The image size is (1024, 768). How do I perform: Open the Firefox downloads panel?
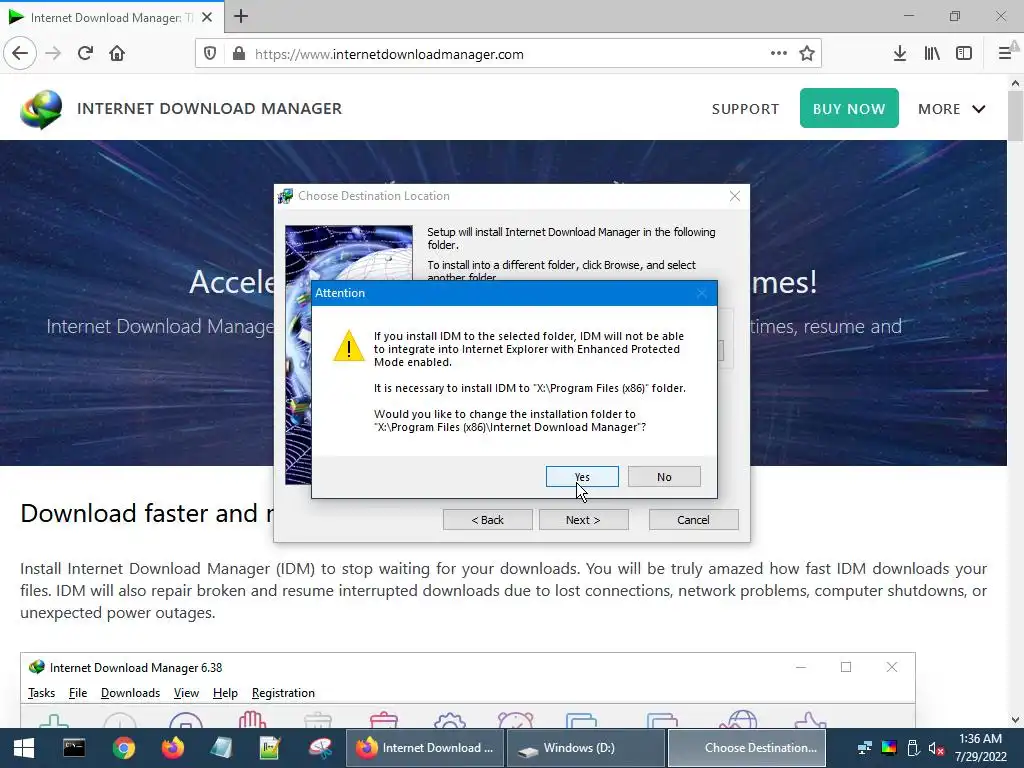click(x=900, y=54)
